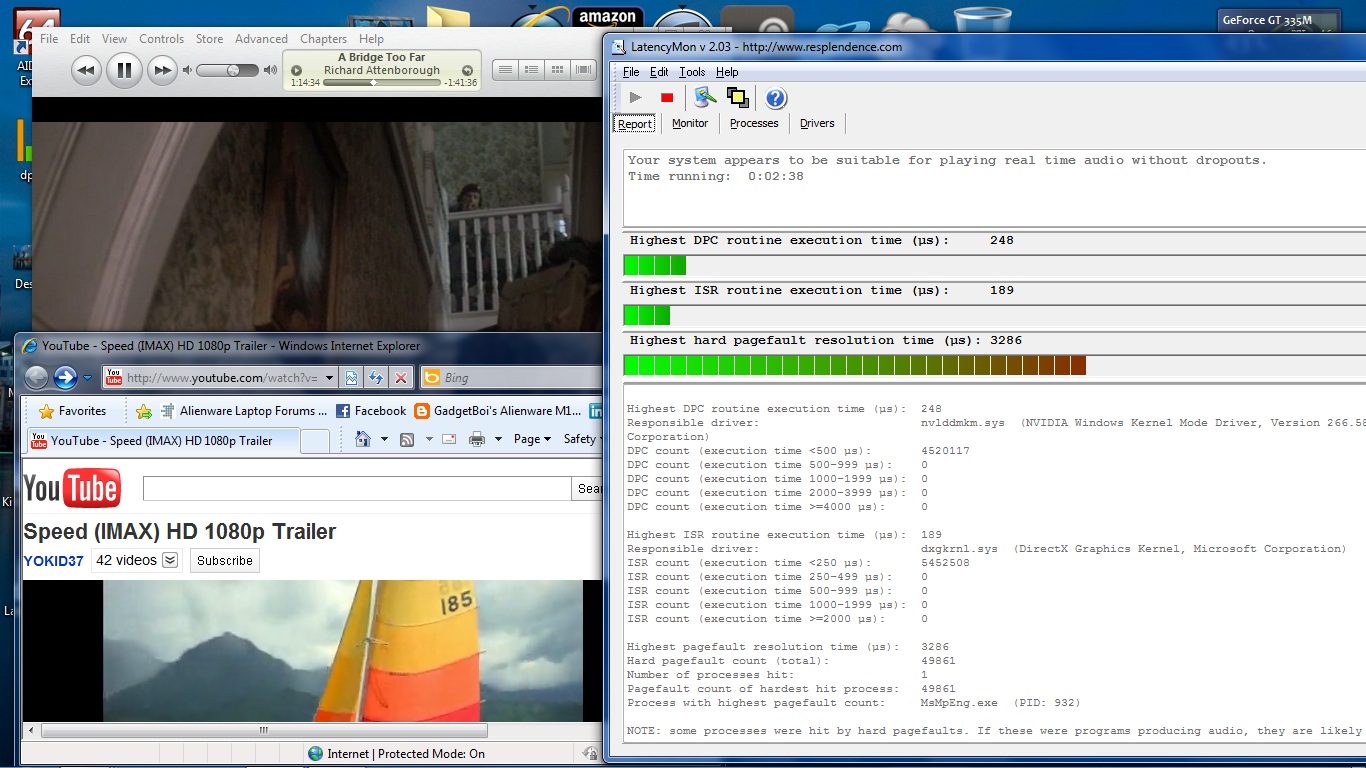Click IE compatibility view icon
This screenshot has height=768, width=1366.
352,378
